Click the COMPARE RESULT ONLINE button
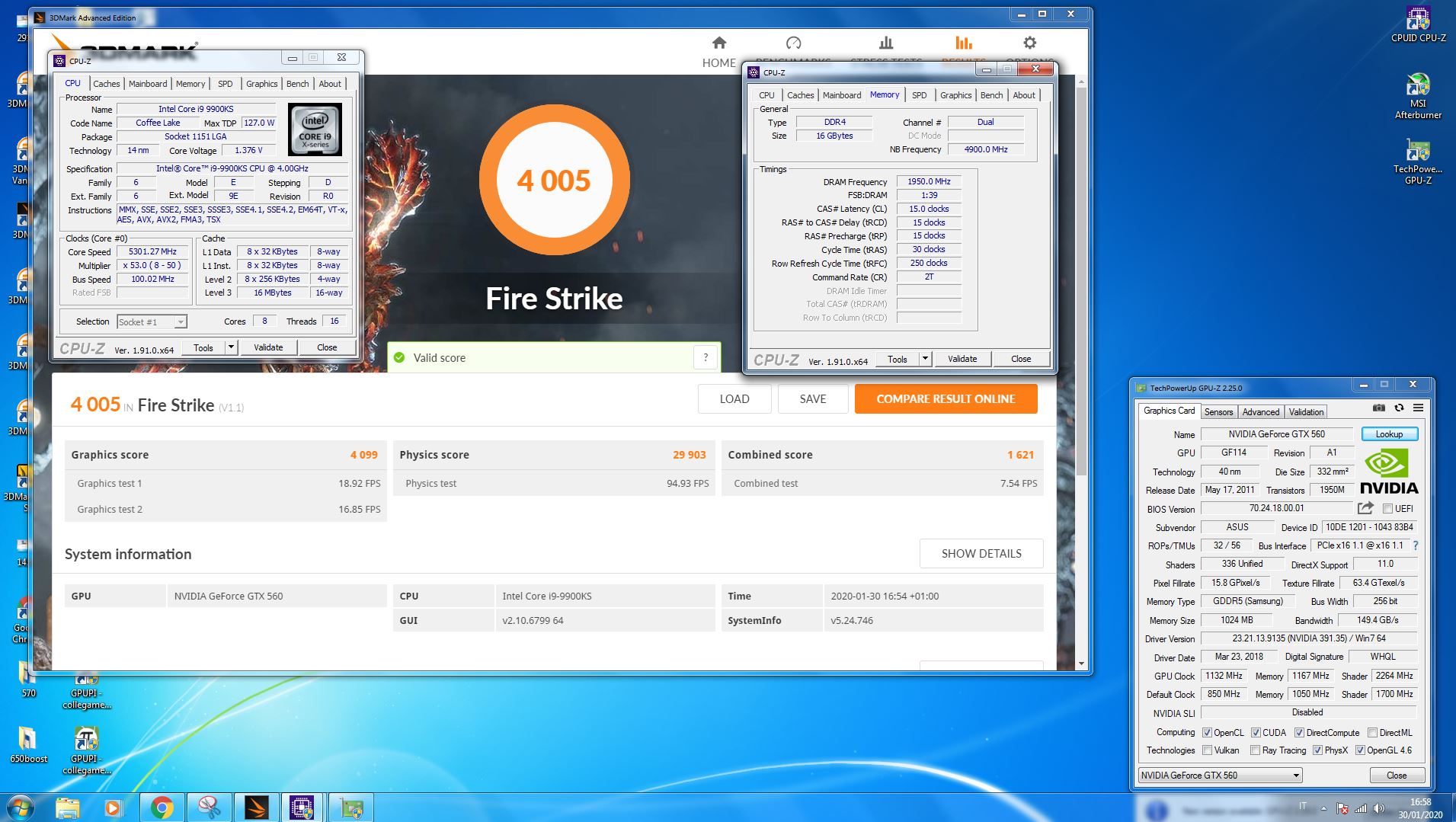The width and height of the screenshot is (1456, 822). pos(946,398)
